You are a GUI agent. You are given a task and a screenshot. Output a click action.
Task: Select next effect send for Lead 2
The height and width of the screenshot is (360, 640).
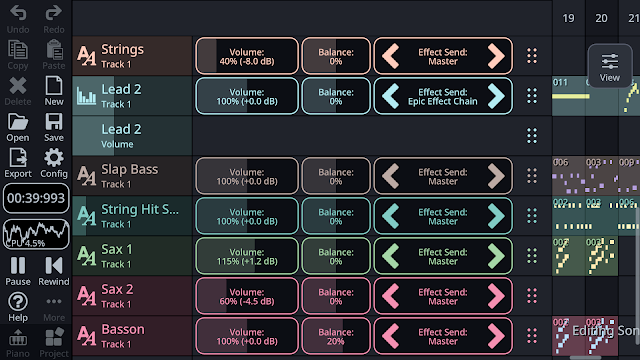(496, 96)
